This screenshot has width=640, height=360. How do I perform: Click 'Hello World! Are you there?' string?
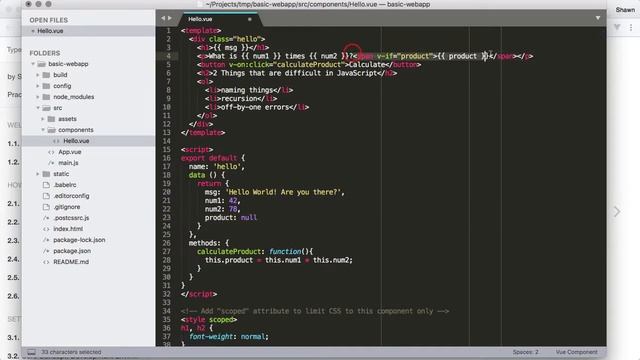pos(284,192)
